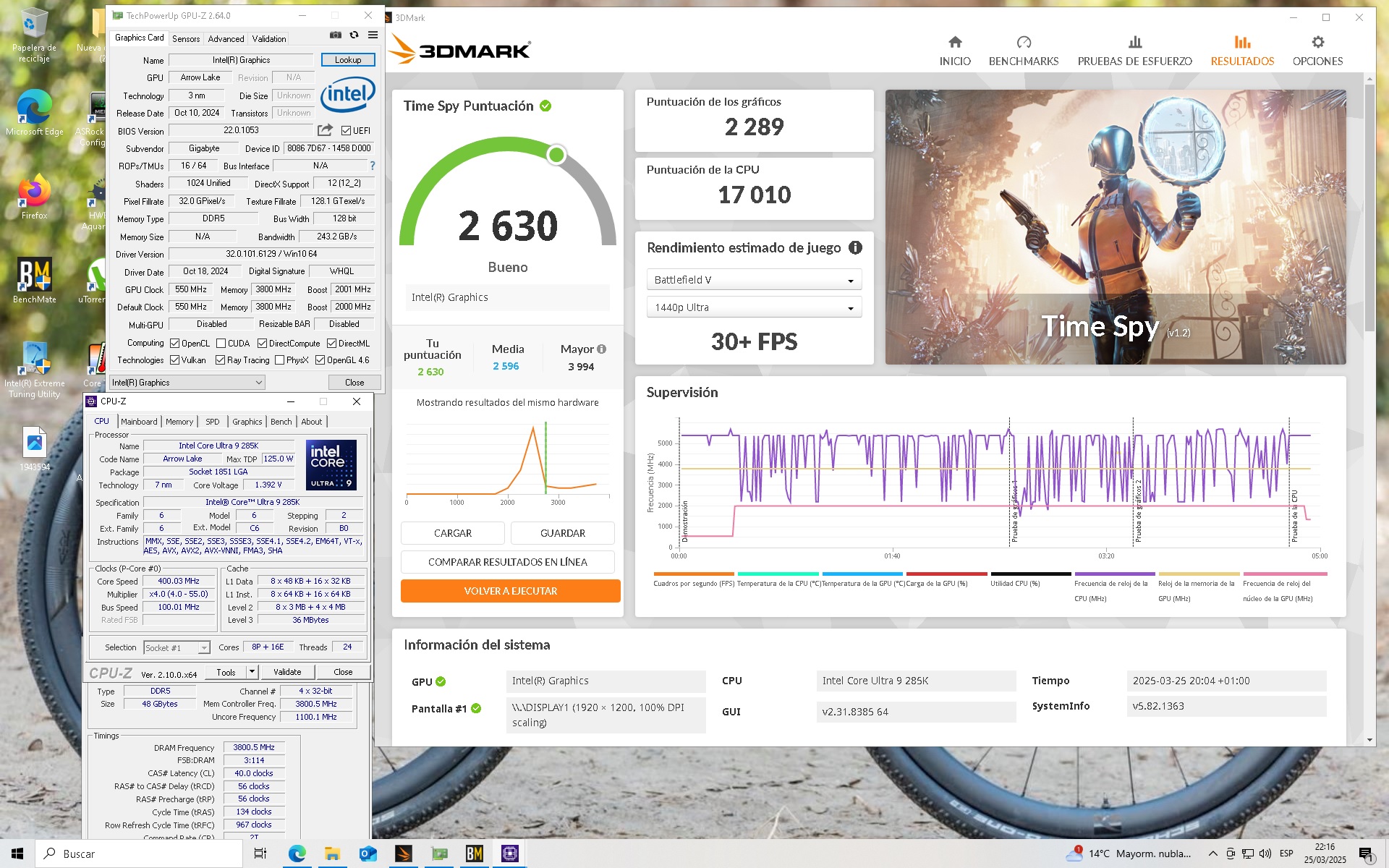Click Intel logo in GPU-Z
The height and width of the screenshot is (868, 1389).
point(348,94)
